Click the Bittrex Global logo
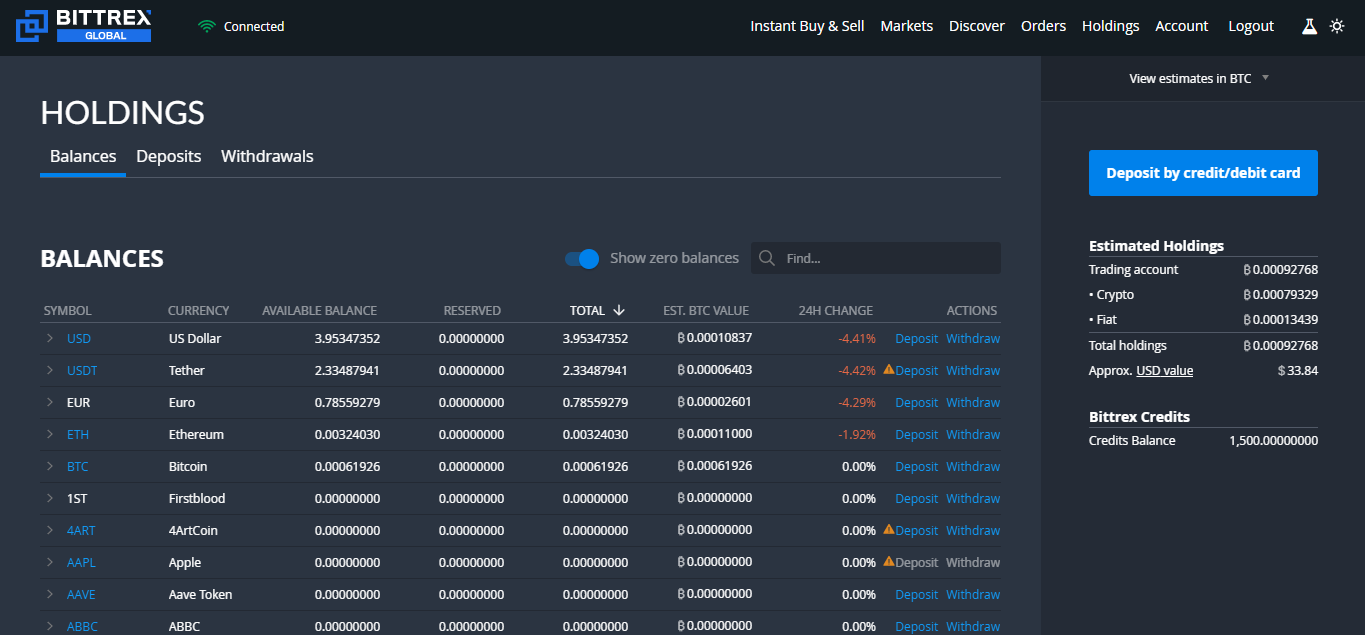The image size is (1365, 635). coord(84,26)
